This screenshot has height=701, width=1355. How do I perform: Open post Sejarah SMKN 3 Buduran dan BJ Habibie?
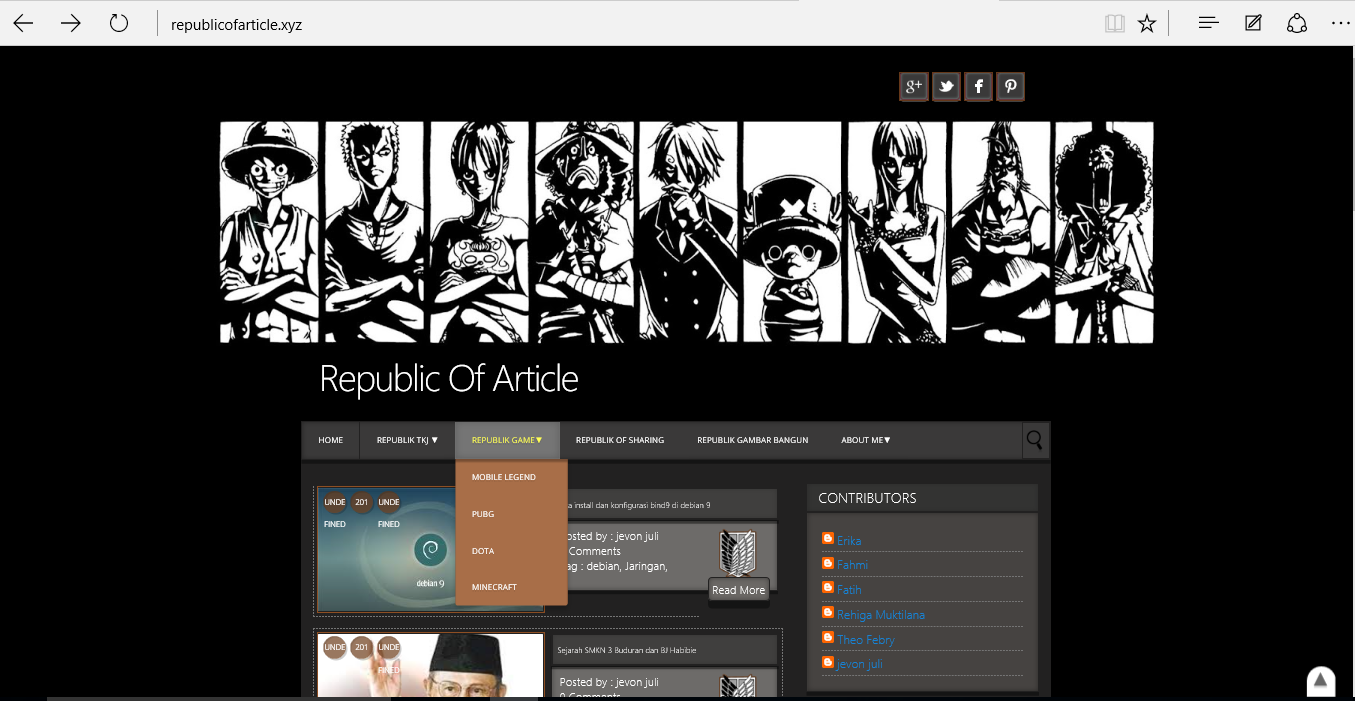626,650
